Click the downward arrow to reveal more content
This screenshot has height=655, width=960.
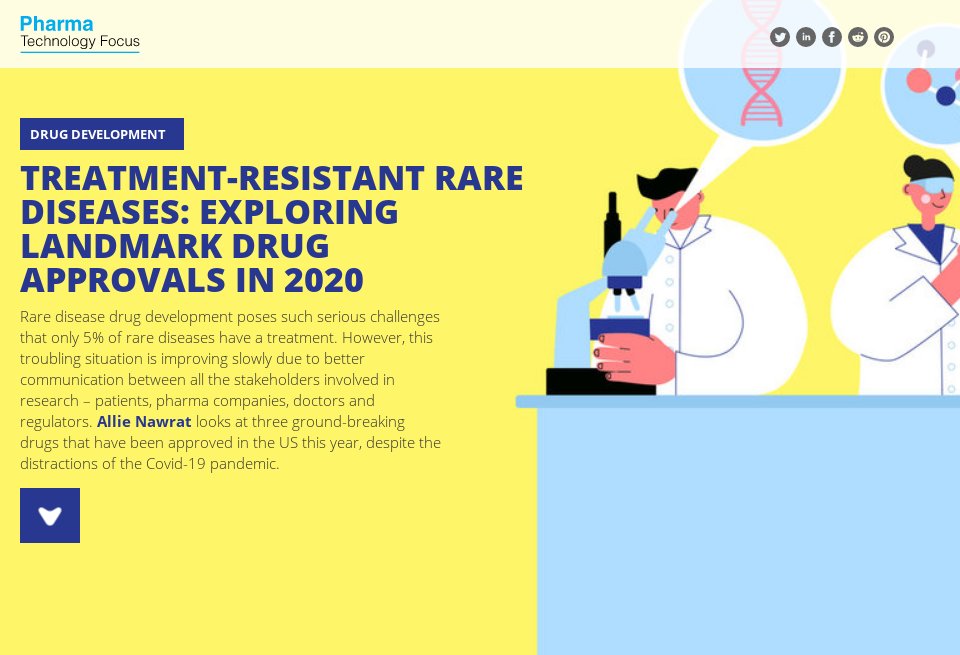click(x=50, y=515)
